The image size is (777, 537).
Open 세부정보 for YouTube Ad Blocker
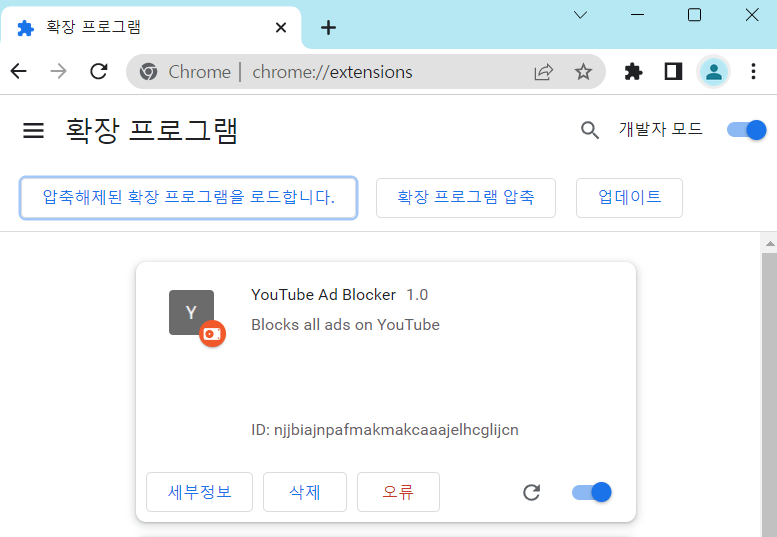coord(199,492)
